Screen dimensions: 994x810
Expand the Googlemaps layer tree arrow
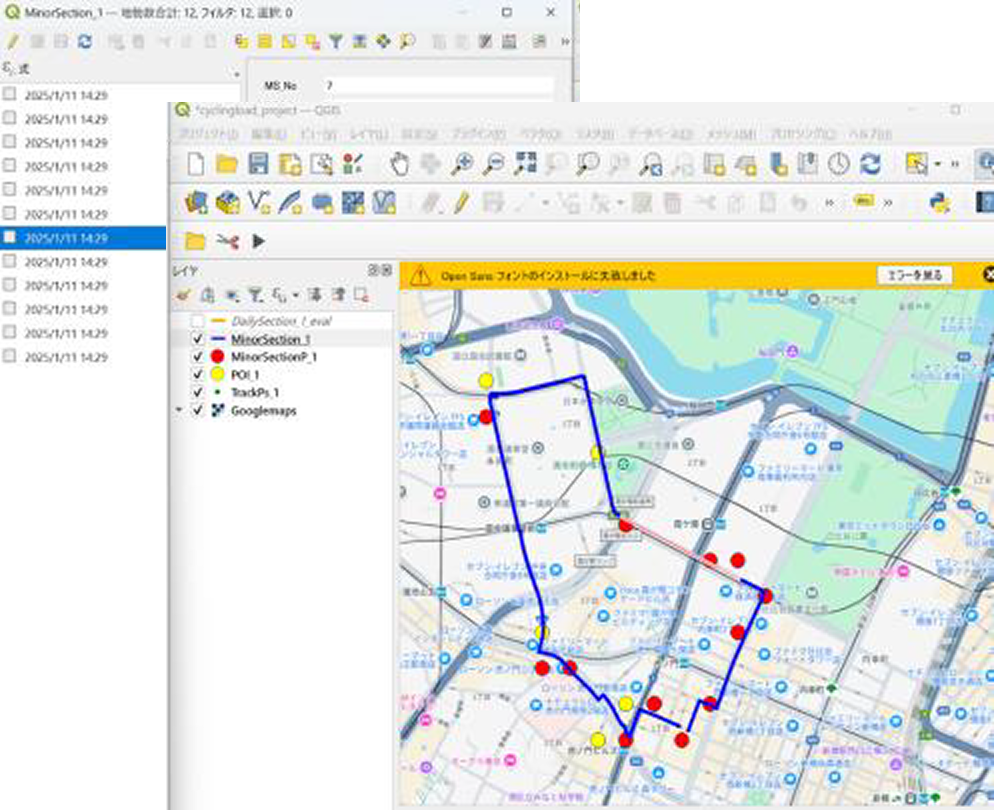[x=180, y=411]
